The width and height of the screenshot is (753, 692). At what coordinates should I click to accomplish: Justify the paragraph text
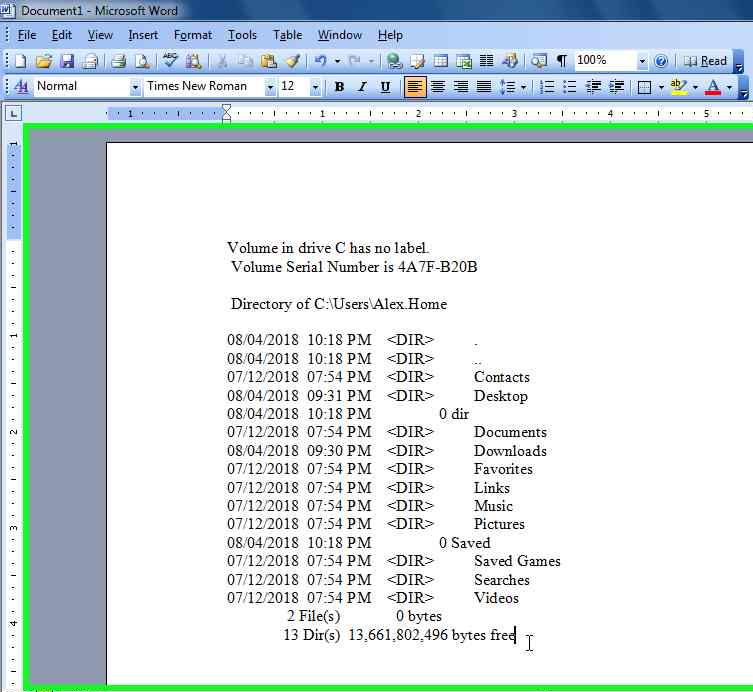point(484,87)
